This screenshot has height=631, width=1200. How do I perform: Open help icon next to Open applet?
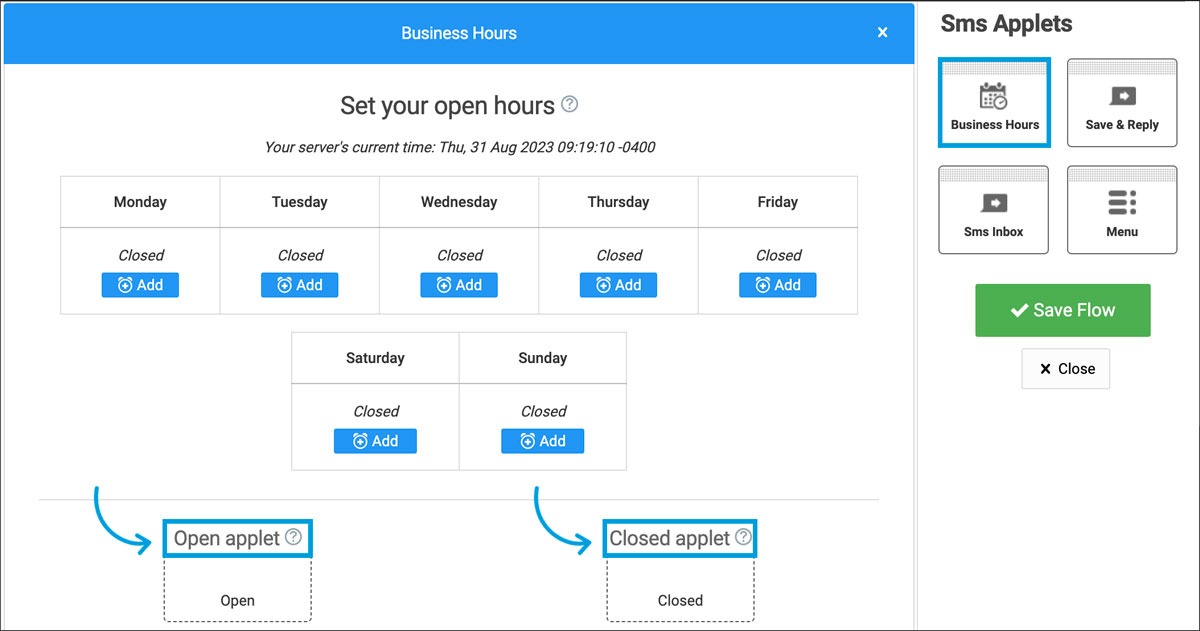coord(293,537)
